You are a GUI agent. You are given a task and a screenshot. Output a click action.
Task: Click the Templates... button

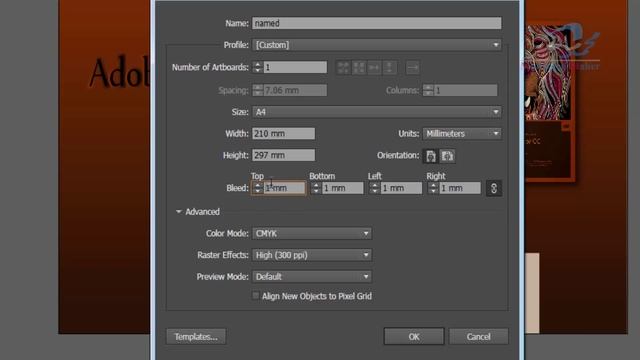[196, 337]
